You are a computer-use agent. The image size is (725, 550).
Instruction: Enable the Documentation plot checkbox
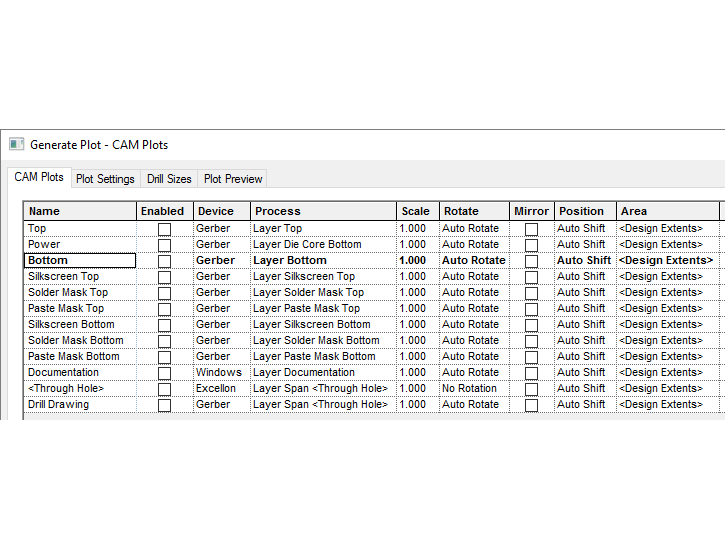(164, 373)
